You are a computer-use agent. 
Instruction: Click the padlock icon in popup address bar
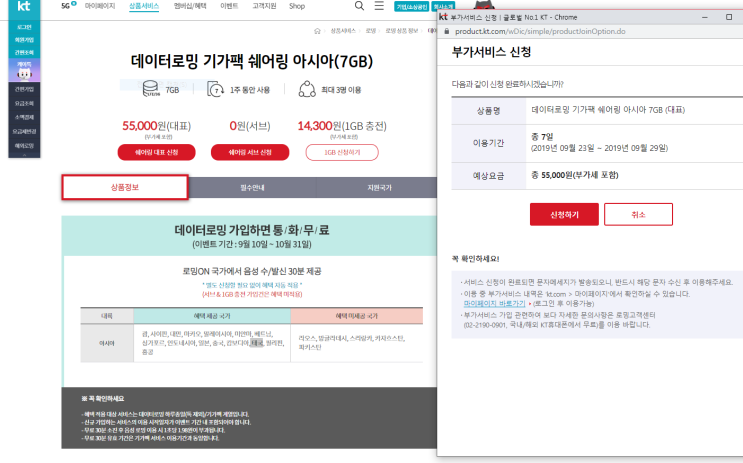446,31
